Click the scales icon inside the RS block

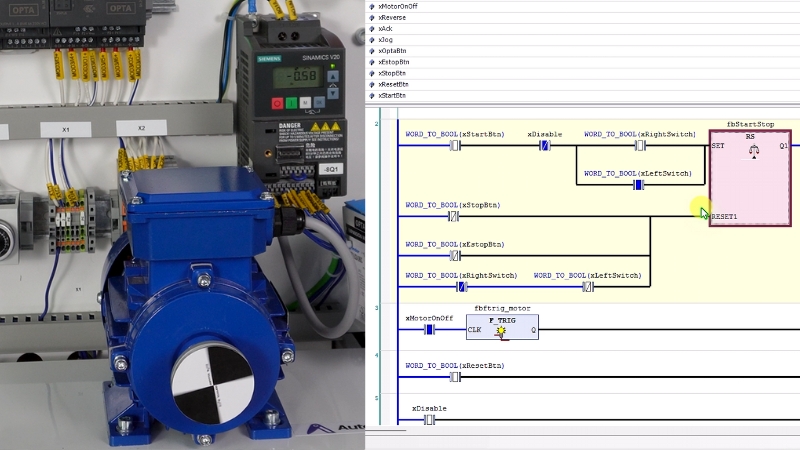point(754,152)
